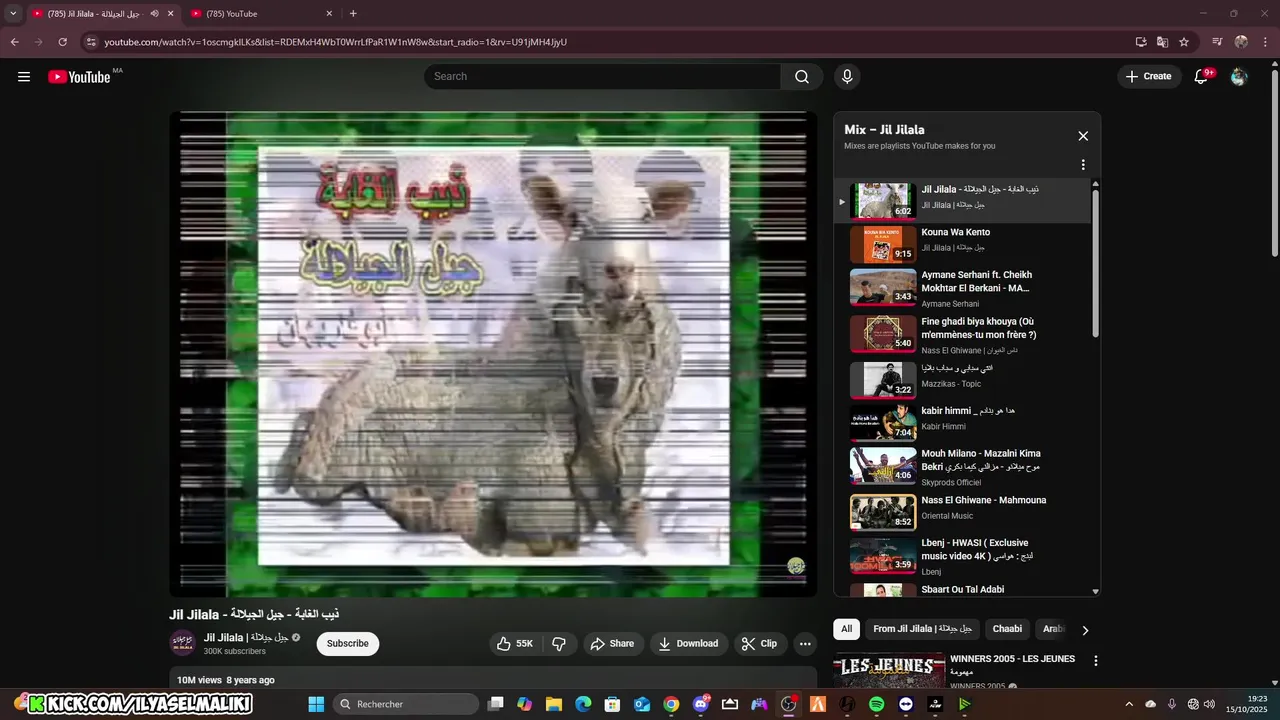Go back in browser history
The width and height of the screenshot is (1280, 720).
click(15, 42)
